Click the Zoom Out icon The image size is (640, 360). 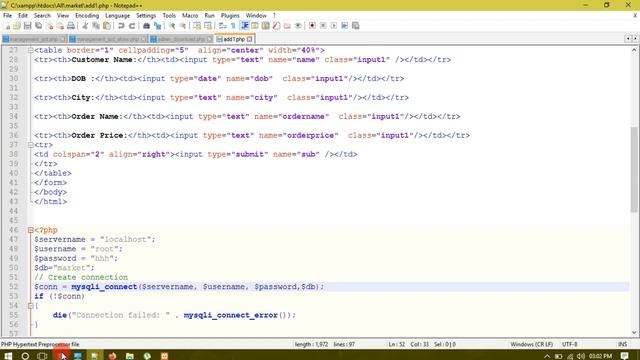(x=183, y=26)
